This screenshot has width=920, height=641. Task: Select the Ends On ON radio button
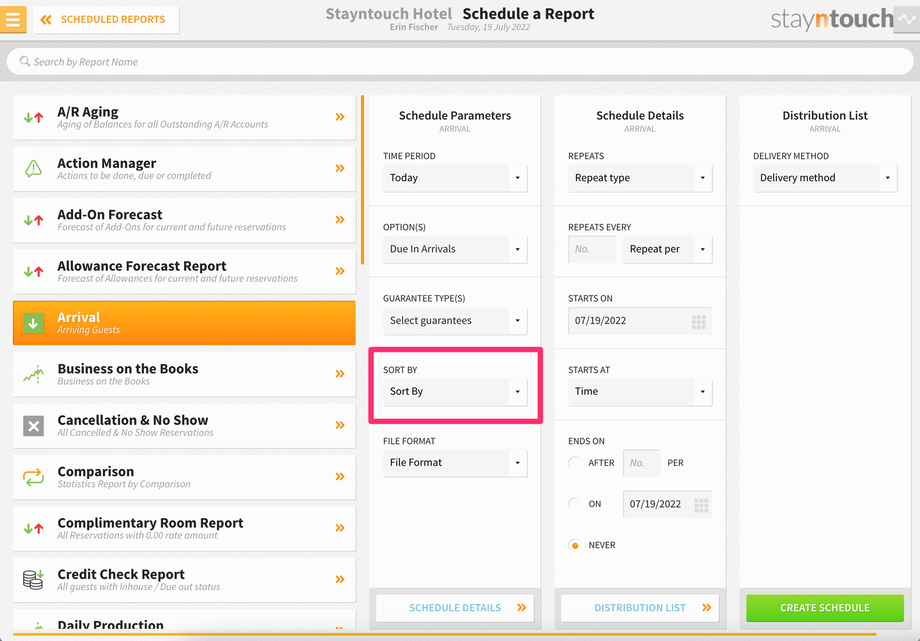[575, 504]
